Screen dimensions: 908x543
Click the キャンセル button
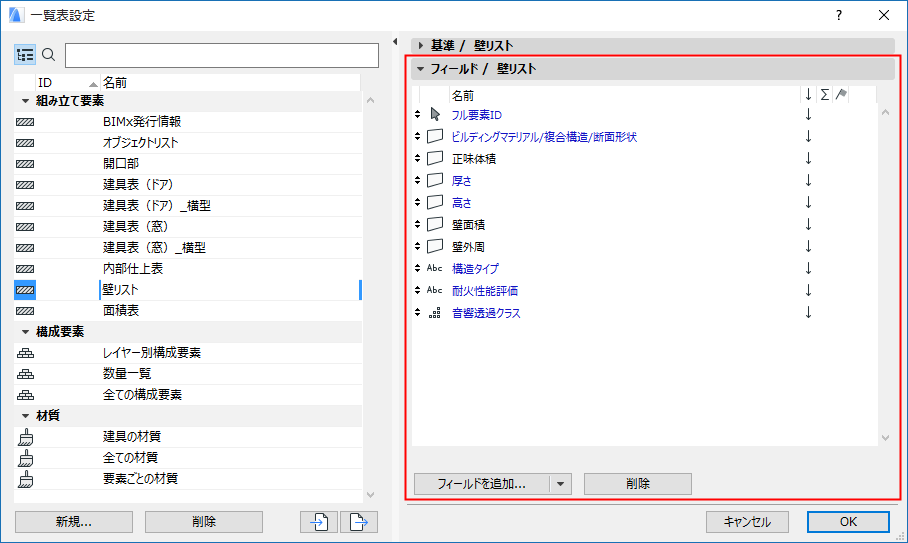tap(747, 522)
